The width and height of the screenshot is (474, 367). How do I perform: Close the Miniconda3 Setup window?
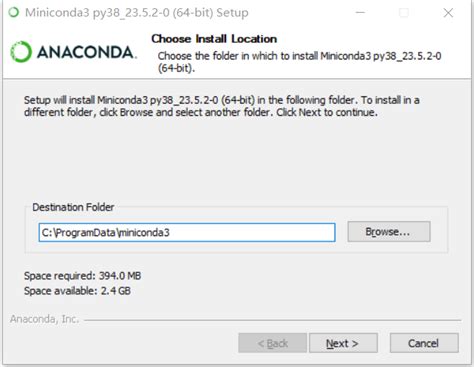click(x=448, y=13)
